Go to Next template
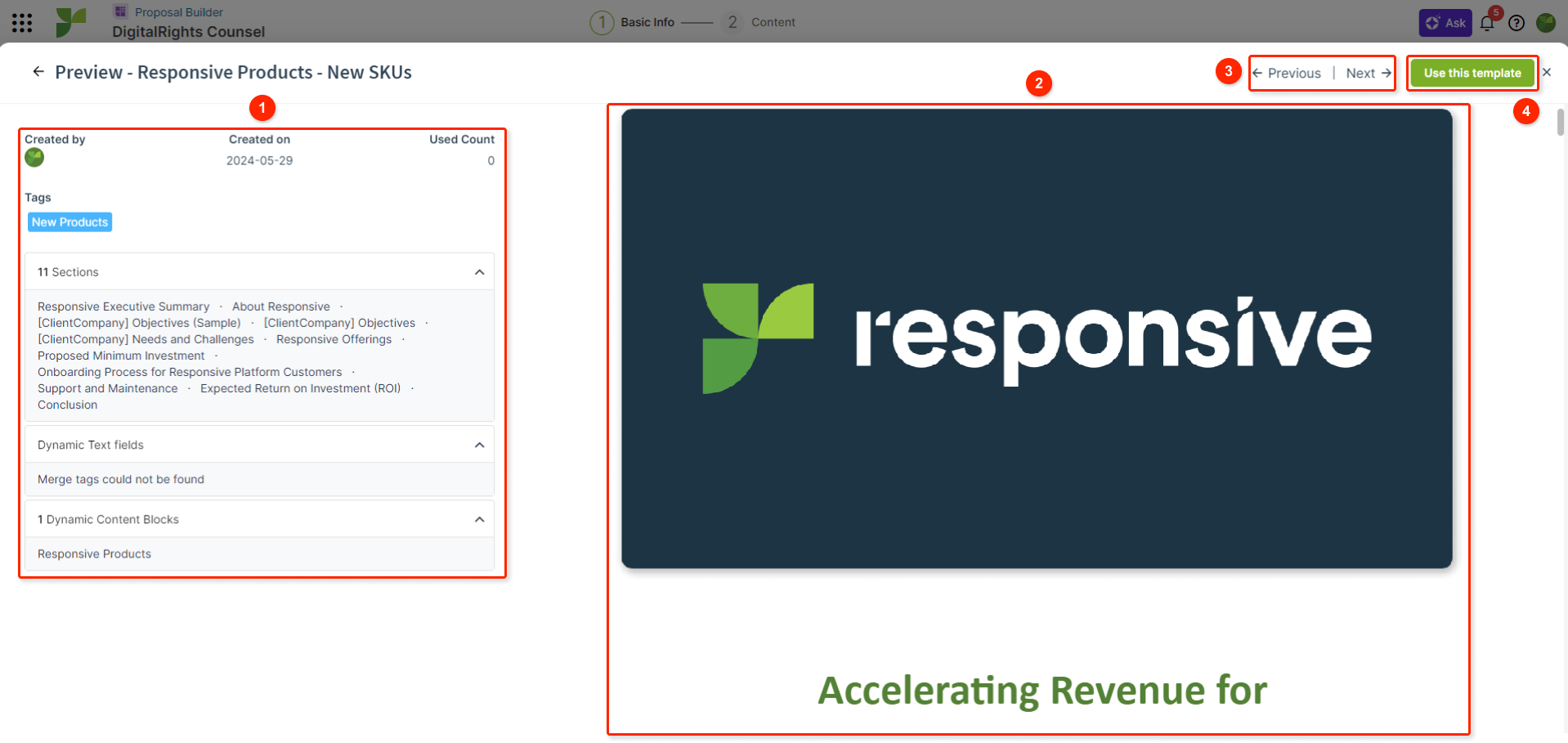 click(x=1369, y=73)
